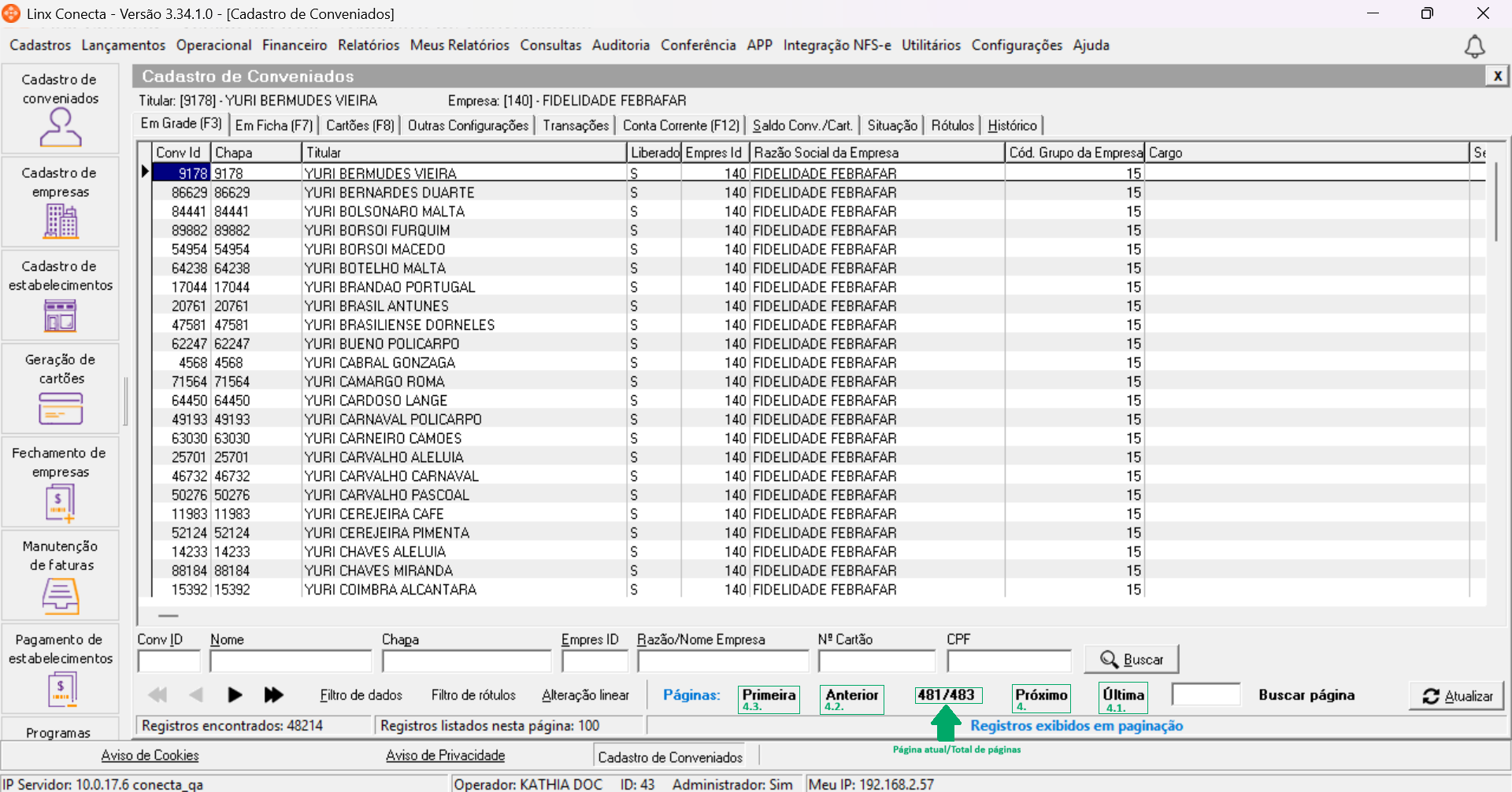Open the Consultas menu
Screen dimensions: 1512x792
point(550,46)
